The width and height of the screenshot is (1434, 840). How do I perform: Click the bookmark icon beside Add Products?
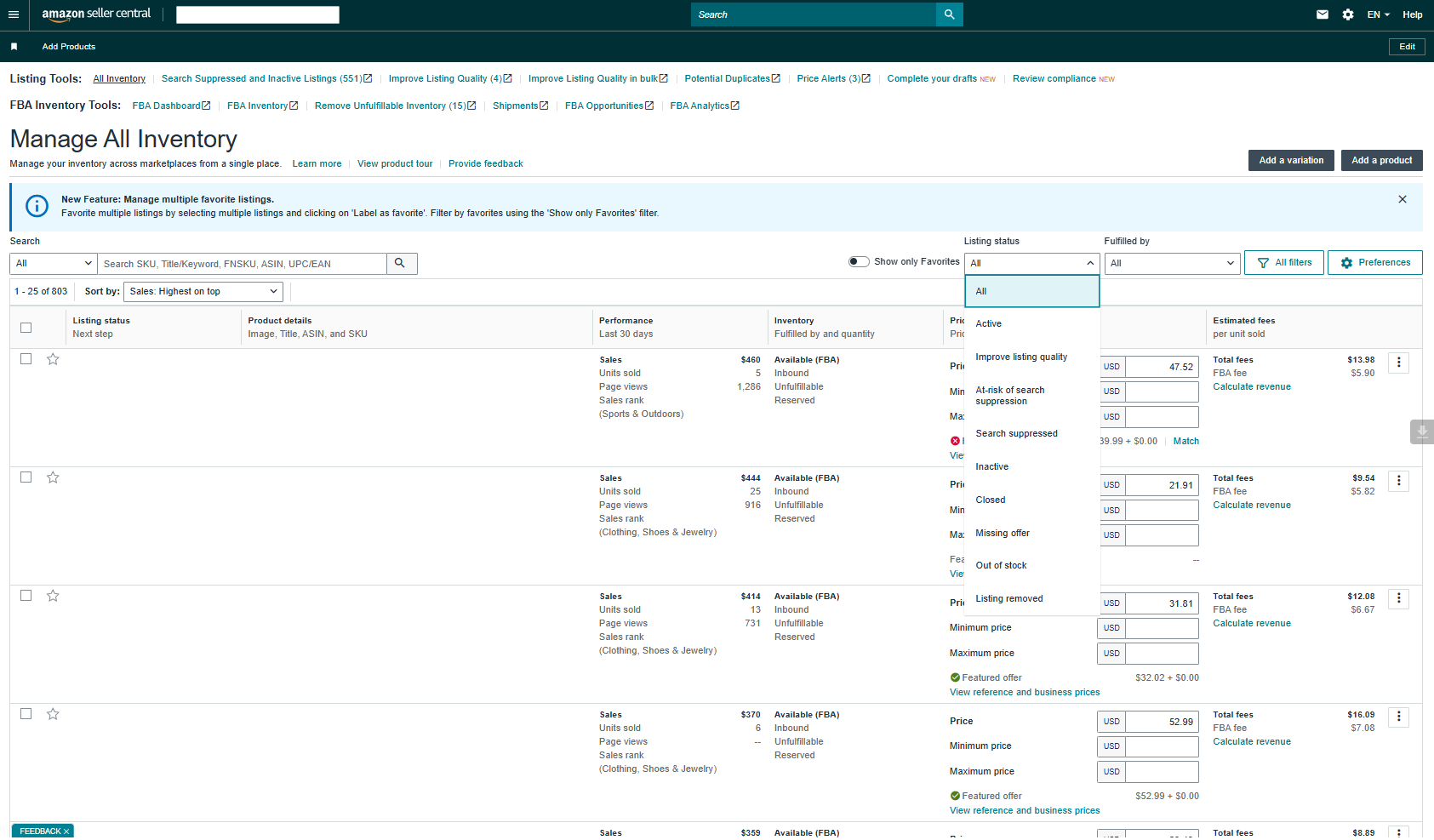click(x=14, y=47)
